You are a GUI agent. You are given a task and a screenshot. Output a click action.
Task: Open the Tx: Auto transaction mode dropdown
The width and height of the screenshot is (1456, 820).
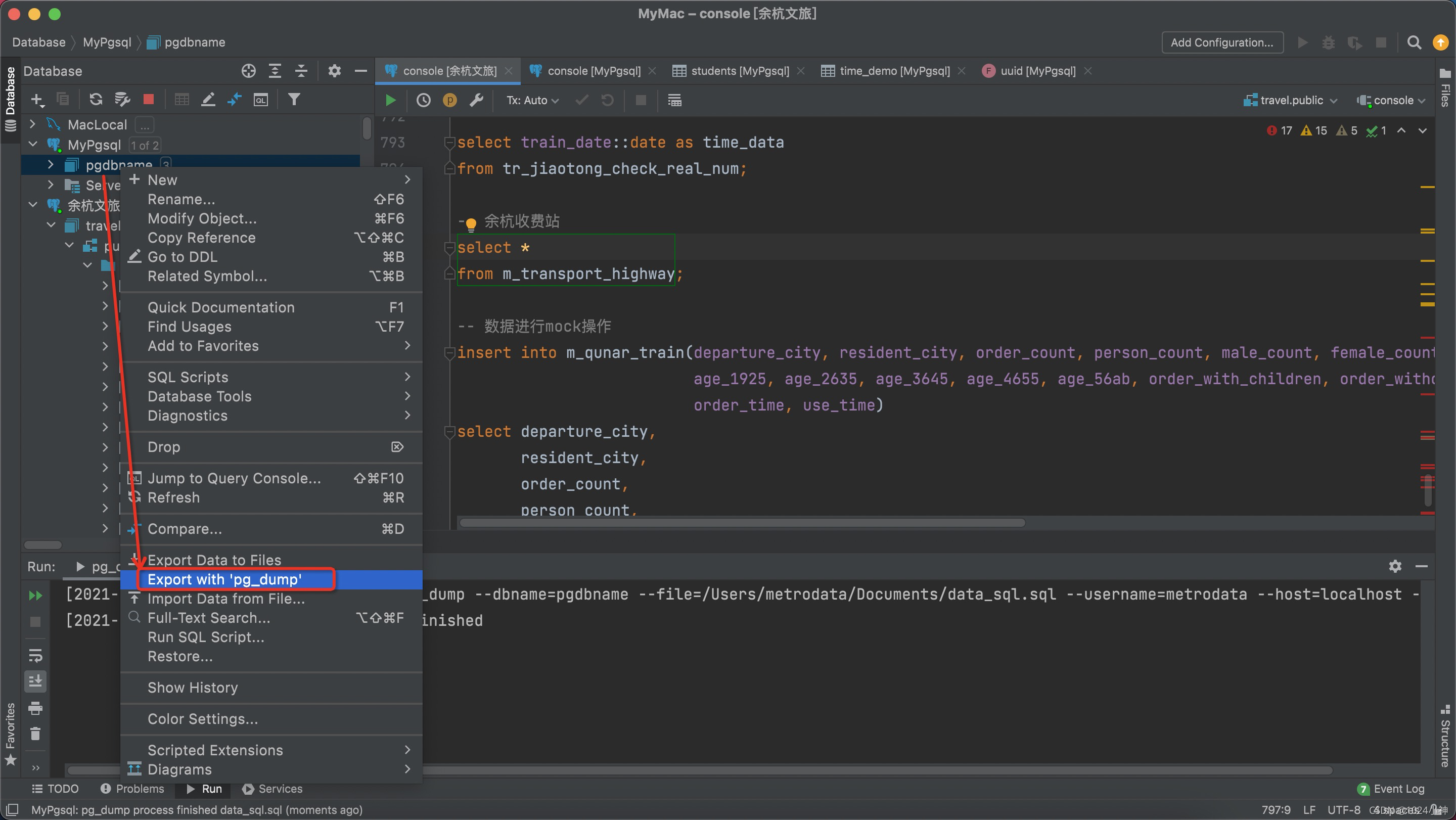pyautogui.click(x=532, y=101)
